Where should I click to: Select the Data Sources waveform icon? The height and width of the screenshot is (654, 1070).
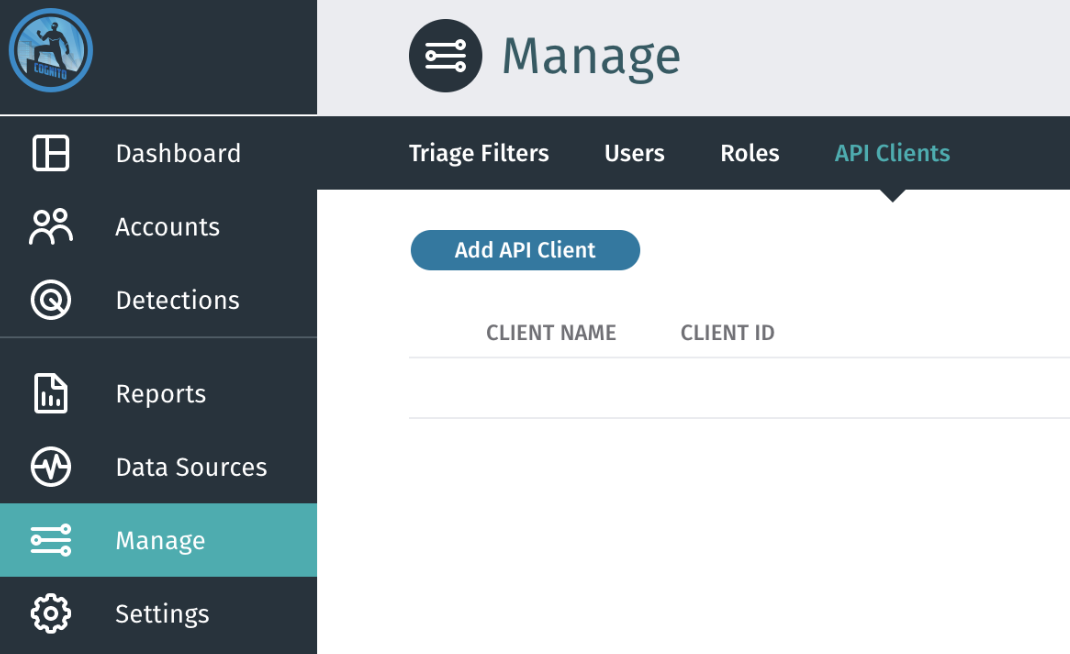(49, 466)
